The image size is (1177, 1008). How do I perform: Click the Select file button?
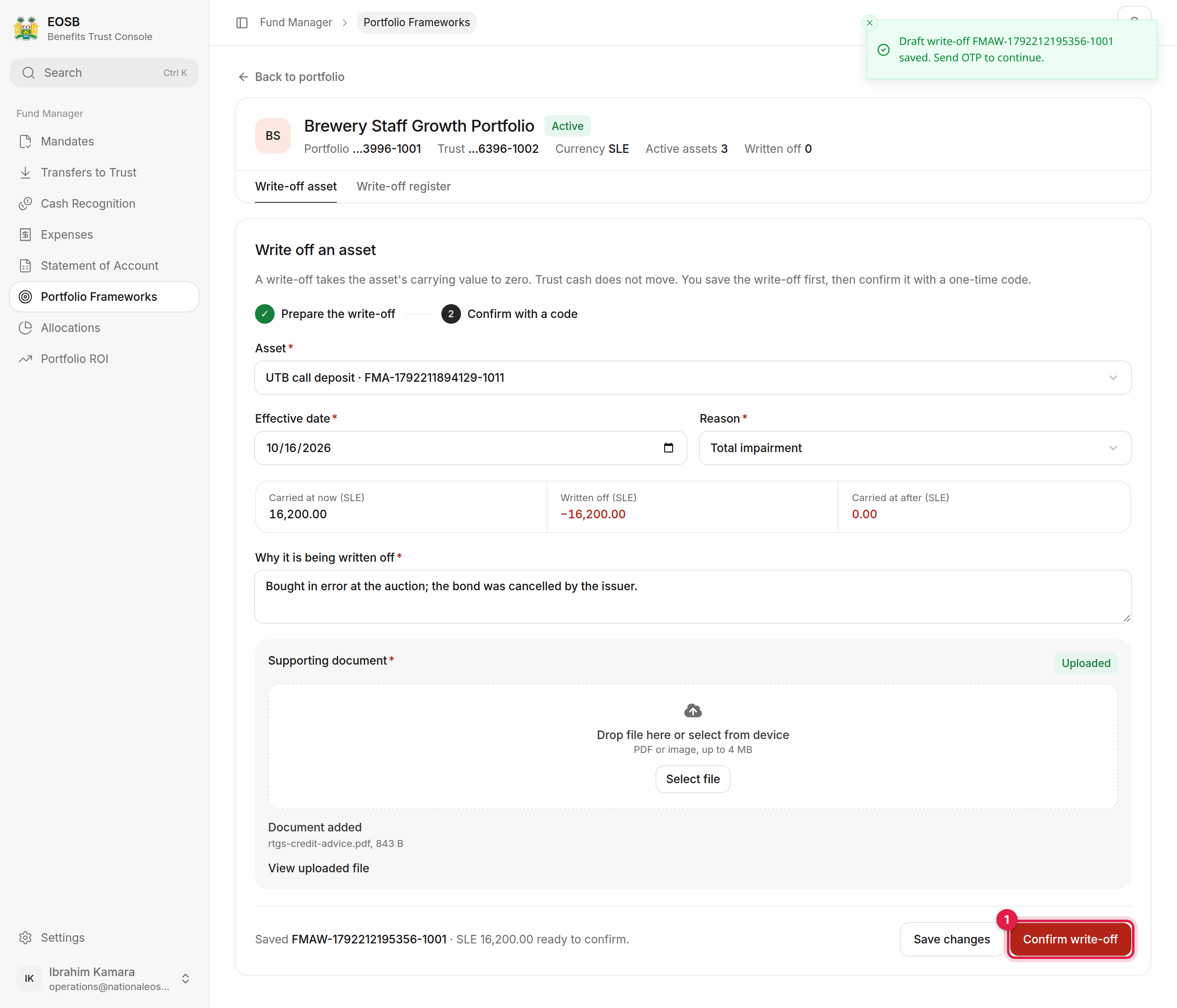[692, 779]
